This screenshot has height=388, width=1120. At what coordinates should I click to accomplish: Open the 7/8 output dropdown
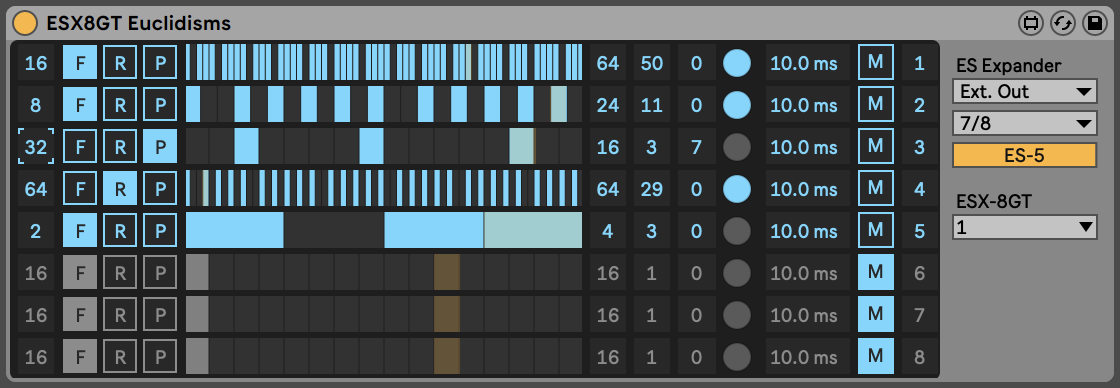point(1024,123)
